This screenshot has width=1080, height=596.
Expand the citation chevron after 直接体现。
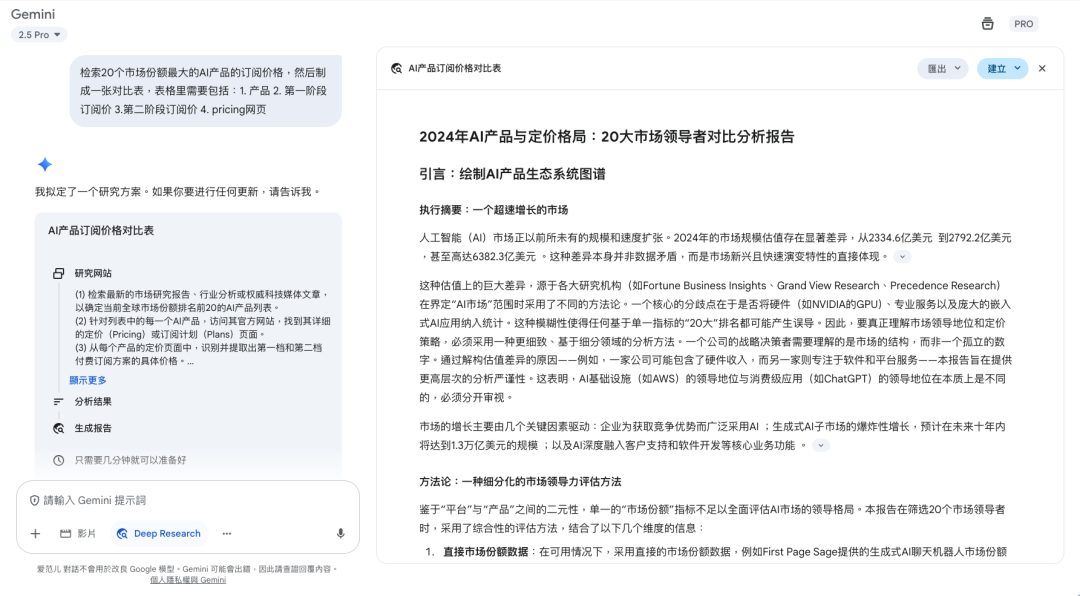point(902,256)
